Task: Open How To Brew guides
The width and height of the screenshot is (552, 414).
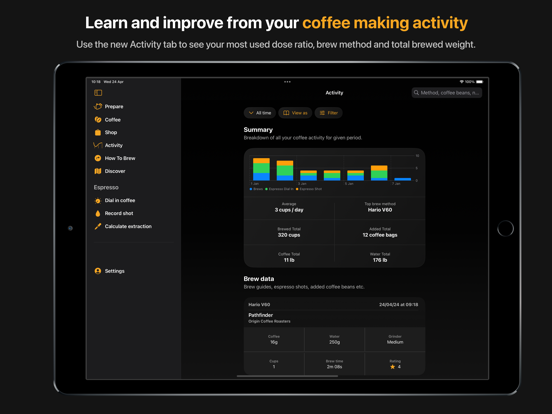Action: (x=120, y=158)
